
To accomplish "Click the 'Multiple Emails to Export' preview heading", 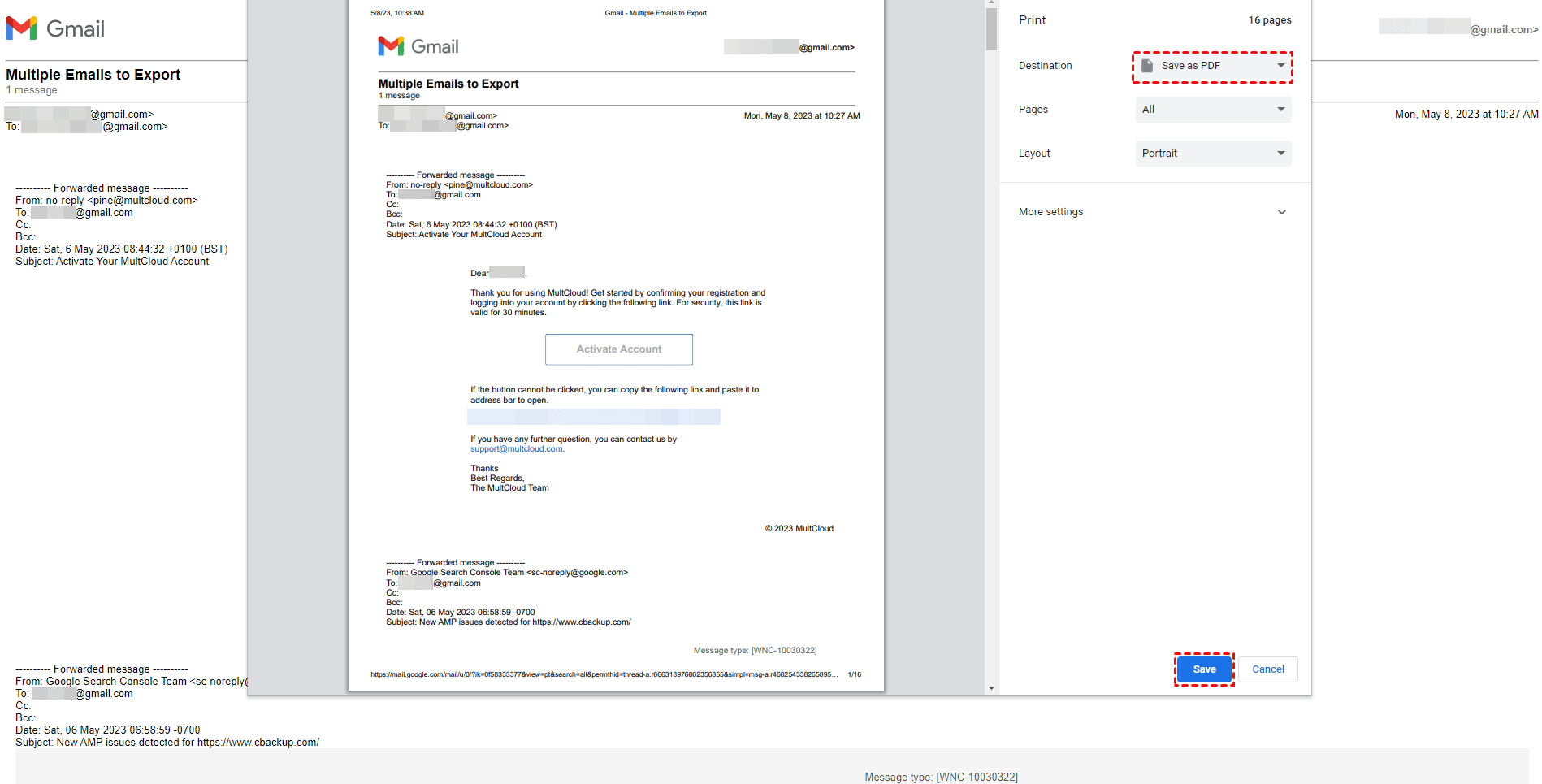I will pos(448,84).
